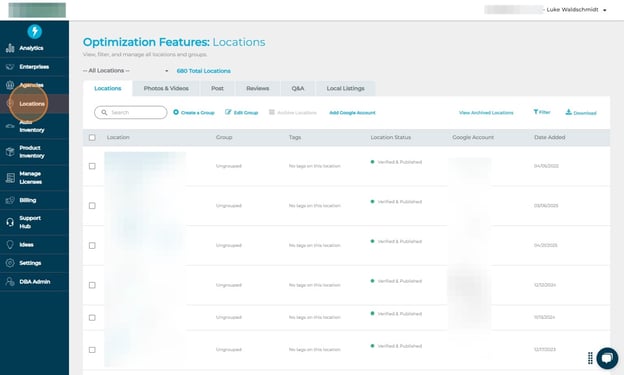Switch to the Local Listings tab
624x375 pixels.
[x=345, y=88]
